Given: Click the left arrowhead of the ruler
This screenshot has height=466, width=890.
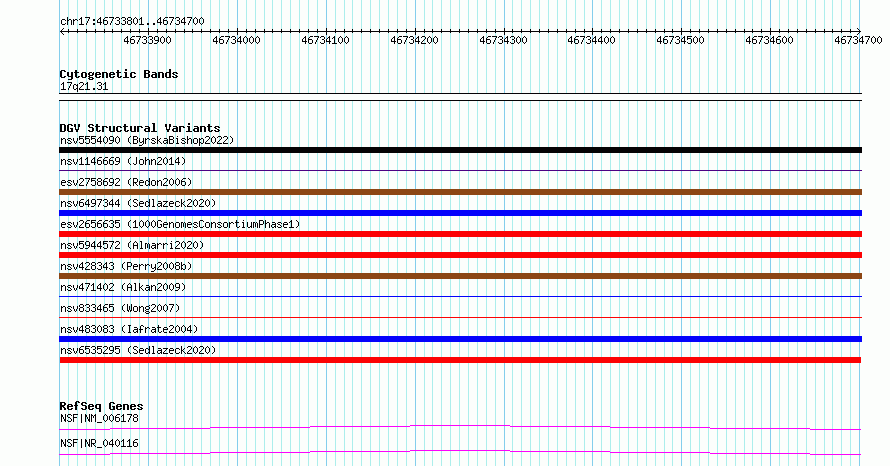Looking at the screenshot, I should (62, 32).
